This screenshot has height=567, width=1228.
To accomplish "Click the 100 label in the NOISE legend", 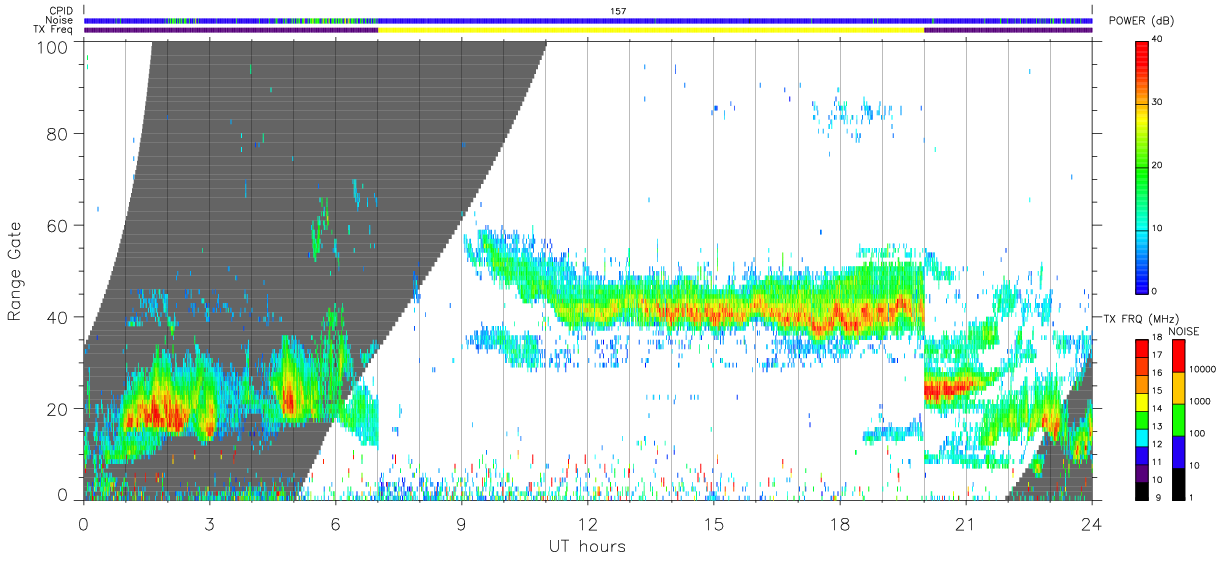I will click(x=1197, y=433).
